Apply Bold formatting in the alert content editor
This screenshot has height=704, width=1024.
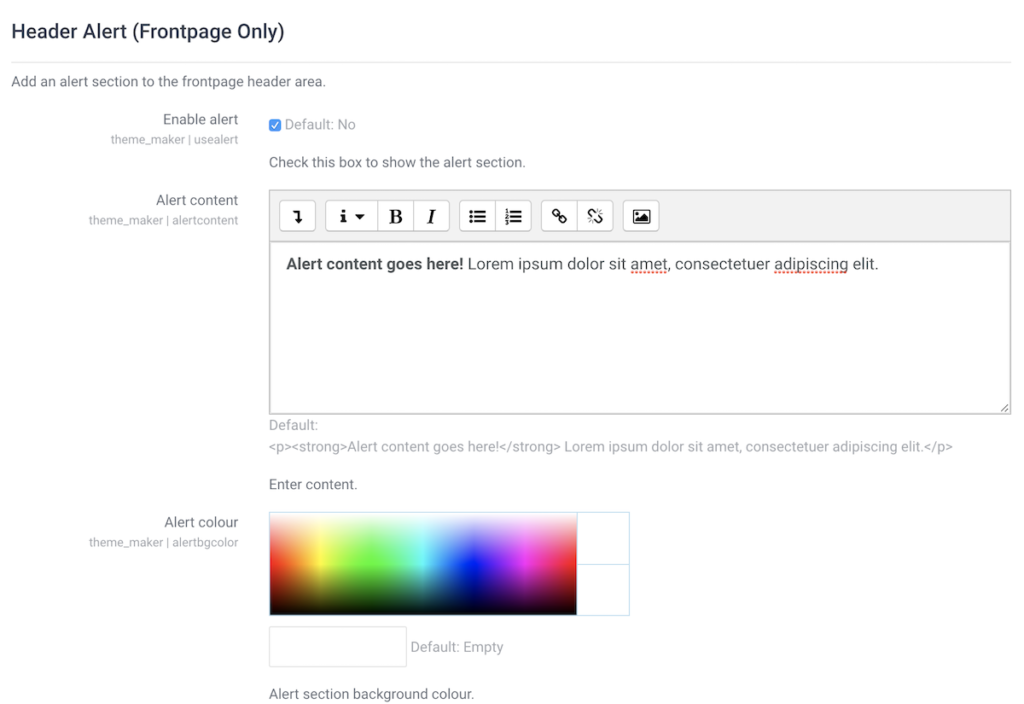tap(395, 215)
